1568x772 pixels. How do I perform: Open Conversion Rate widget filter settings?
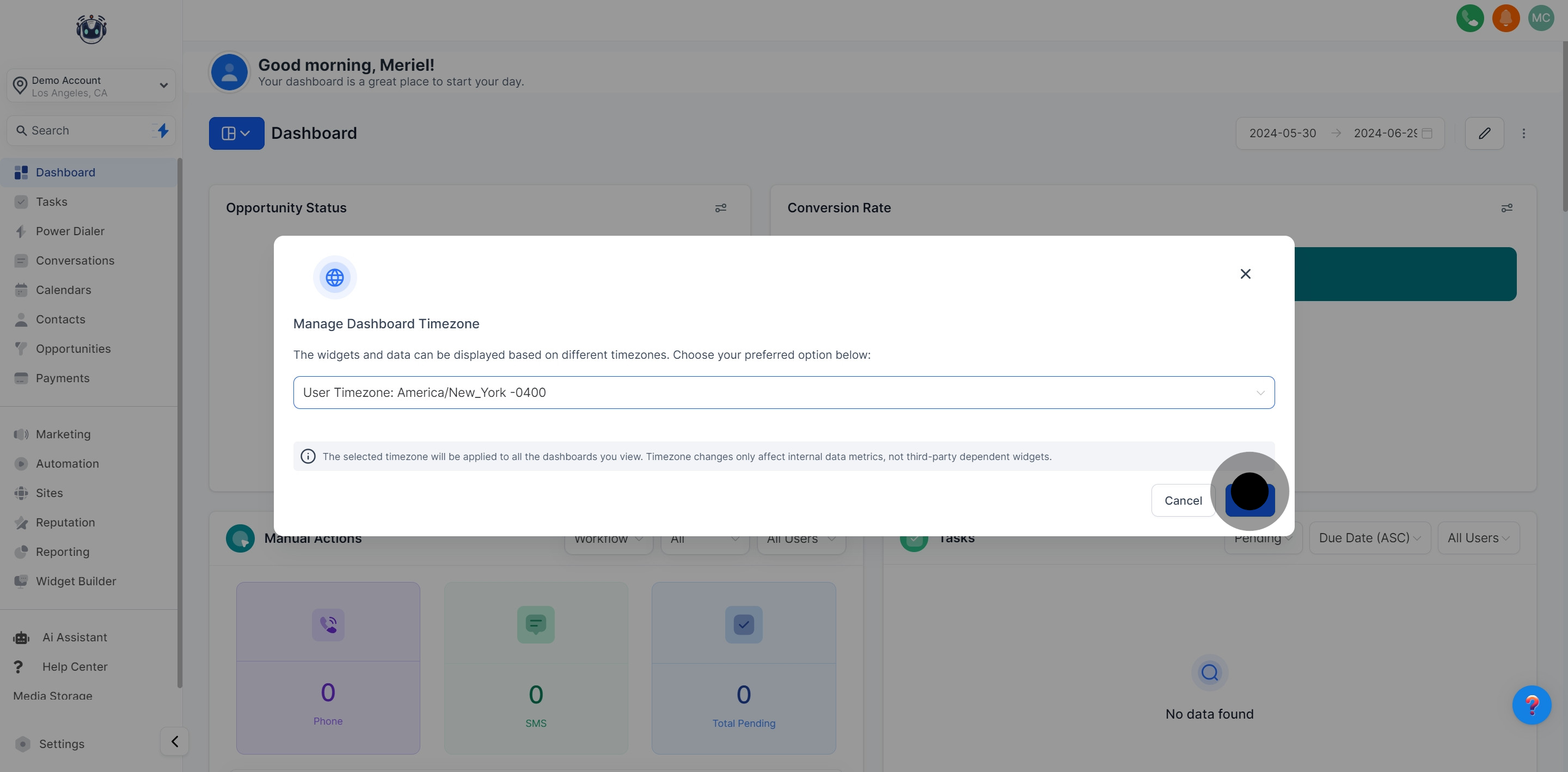(x=1506, y=208)
